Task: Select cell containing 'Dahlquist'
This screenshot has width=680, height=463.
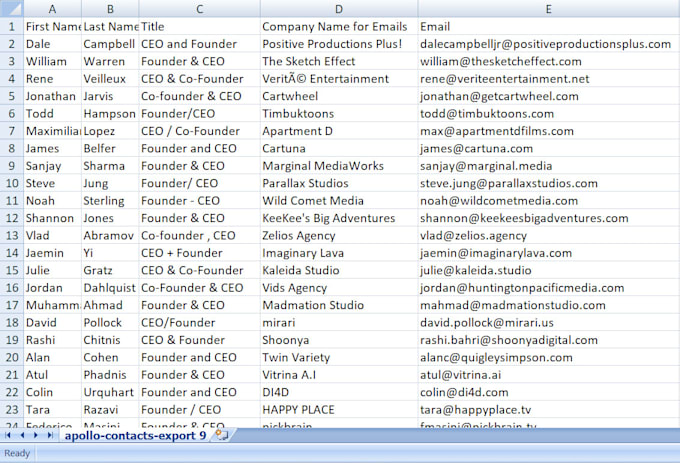Action: pos(110,288)
